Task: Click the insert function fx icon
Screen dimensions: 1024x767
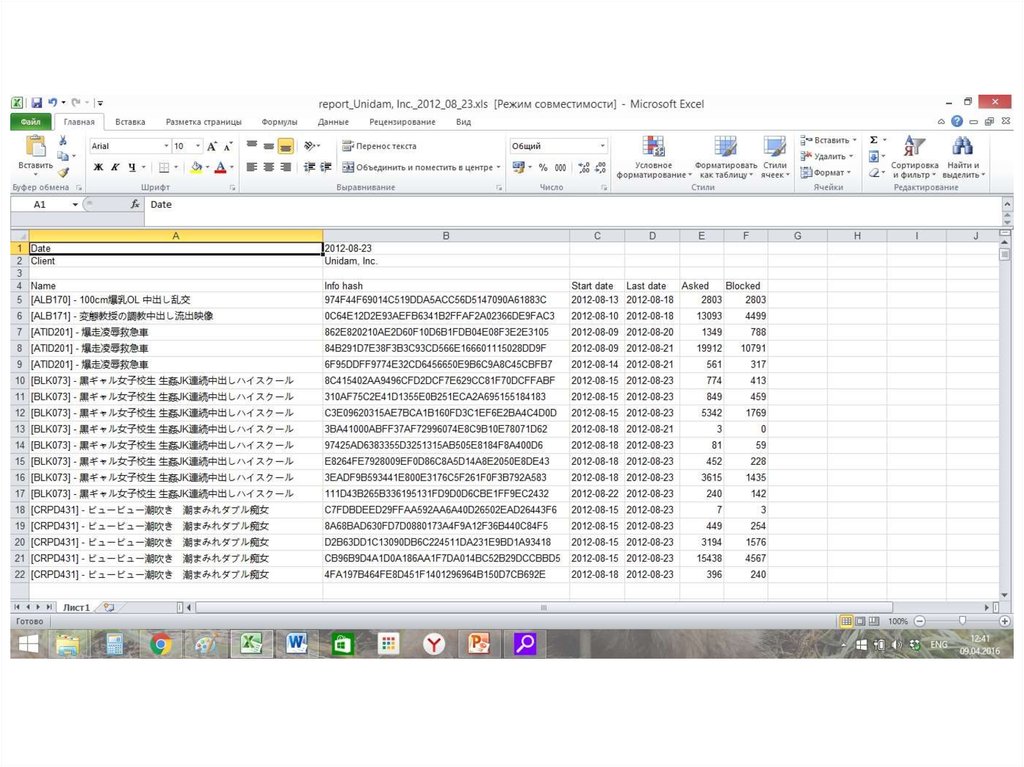Action: [135, 204]
